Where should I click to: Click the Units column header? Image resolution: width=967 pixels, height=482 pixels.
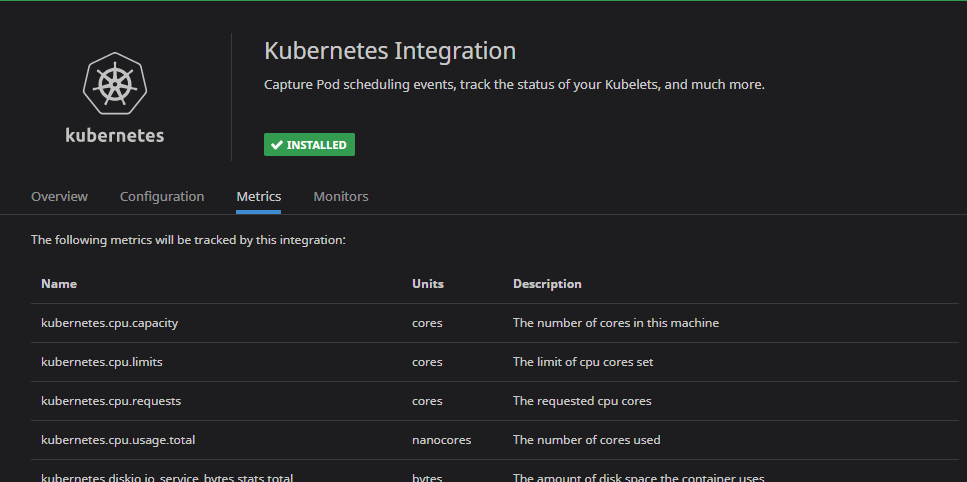pos(428,284)
